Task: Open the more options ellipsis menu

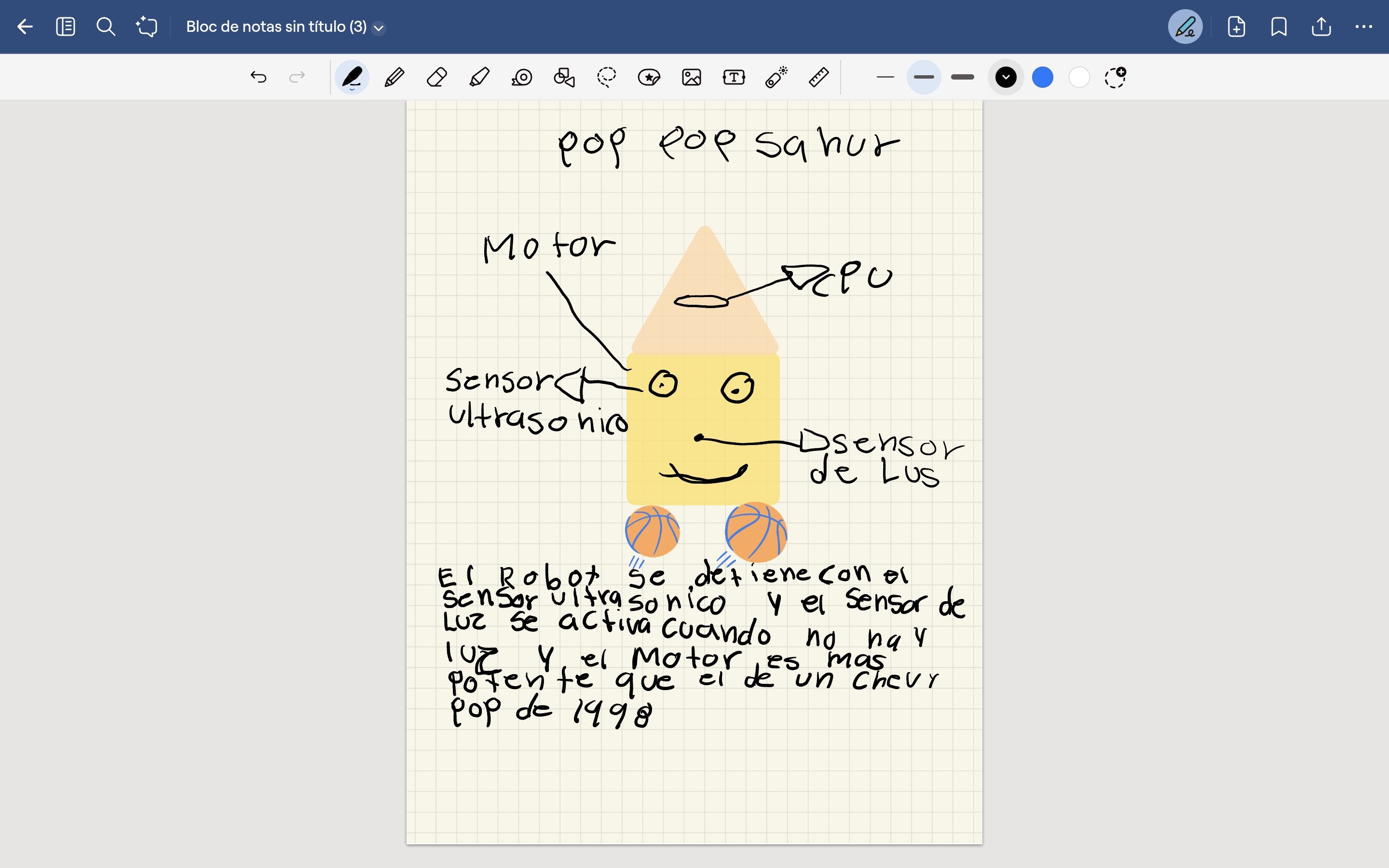Action: coord(1363,27)
